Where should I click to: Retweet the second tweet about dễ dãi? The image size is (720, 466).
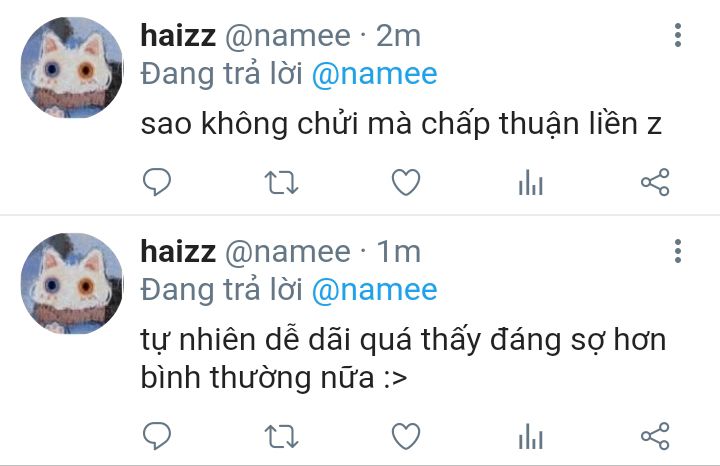[x=281, y=436]
